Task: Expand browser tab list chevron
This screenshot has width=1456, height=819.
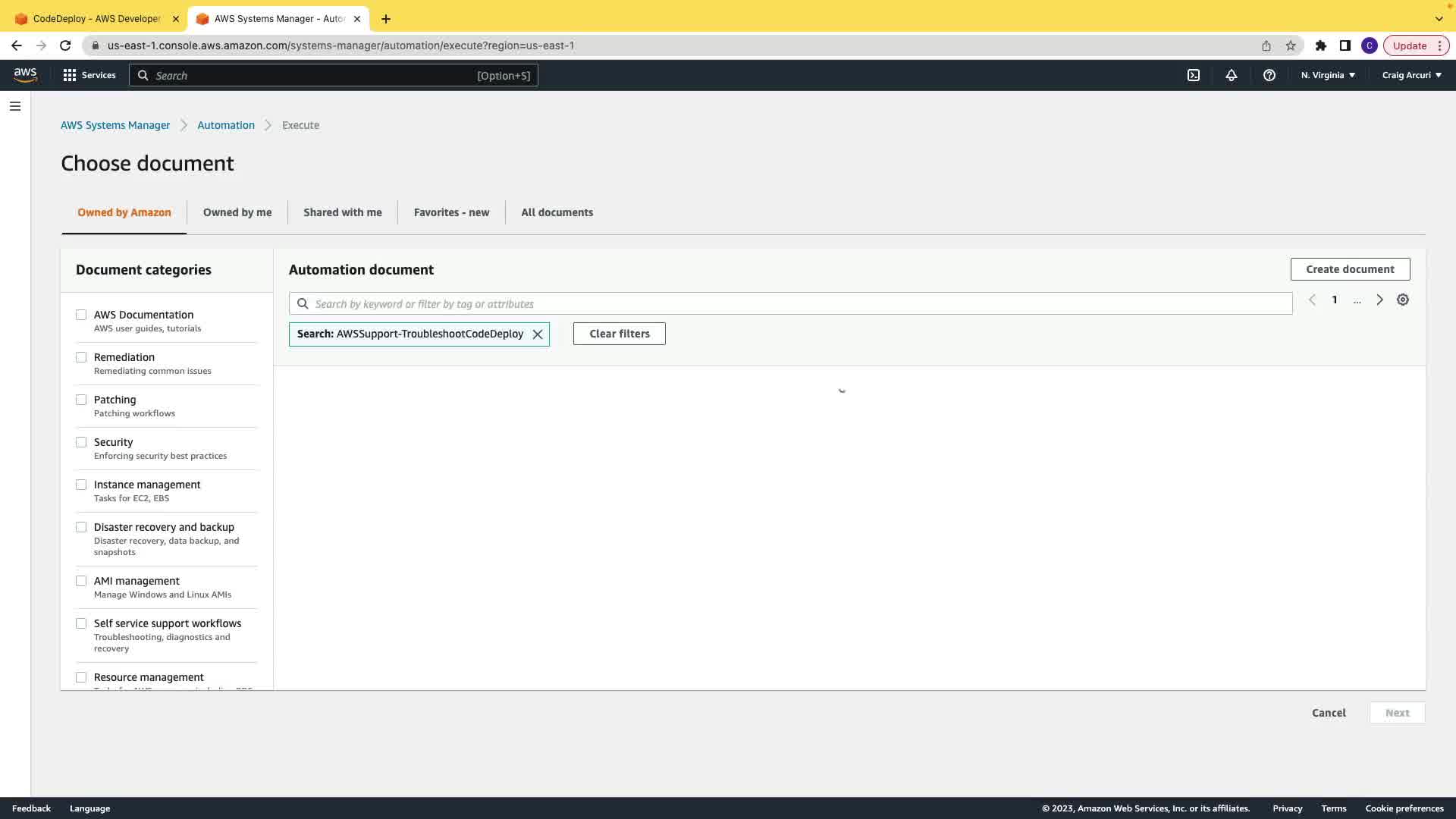Action: coord(1439,18)
